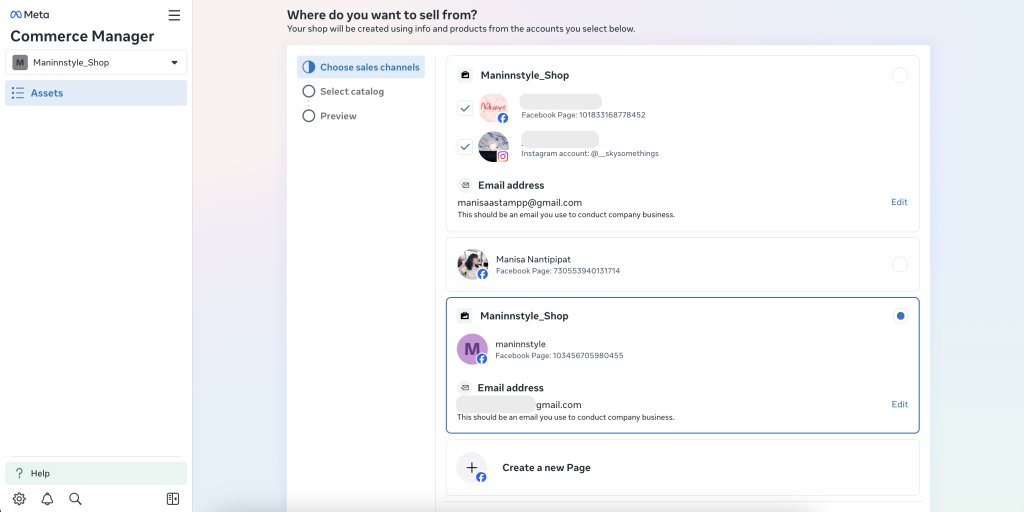Image resolution: width=1024 pixels, height=512 pixels.
Task: Uncheck the Instagram account checkbox
Action: click(x=465, y=147)
